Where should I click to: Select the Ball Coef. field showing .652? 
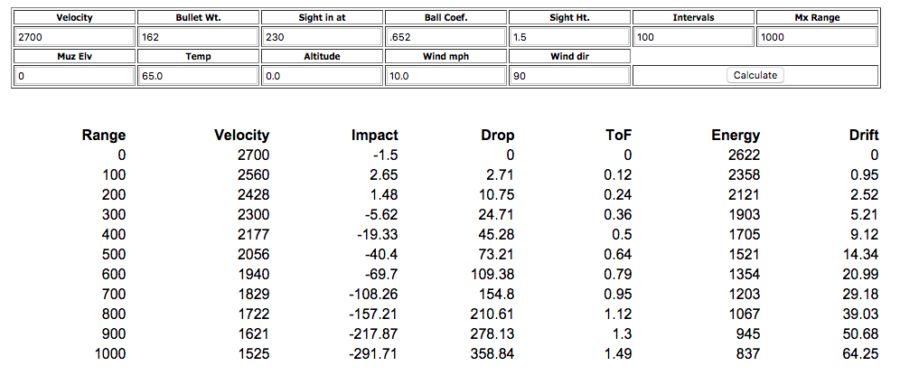click(446, 37)
